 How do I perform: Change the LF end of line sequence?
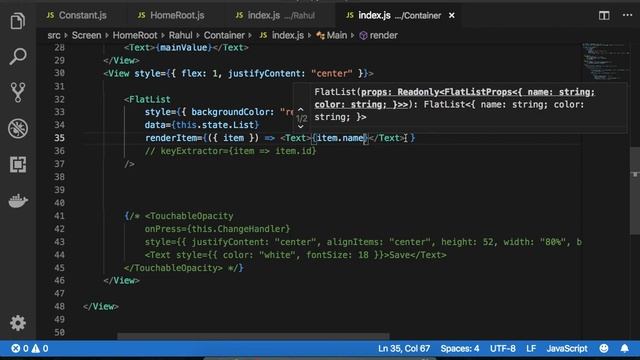click(531, 349)
